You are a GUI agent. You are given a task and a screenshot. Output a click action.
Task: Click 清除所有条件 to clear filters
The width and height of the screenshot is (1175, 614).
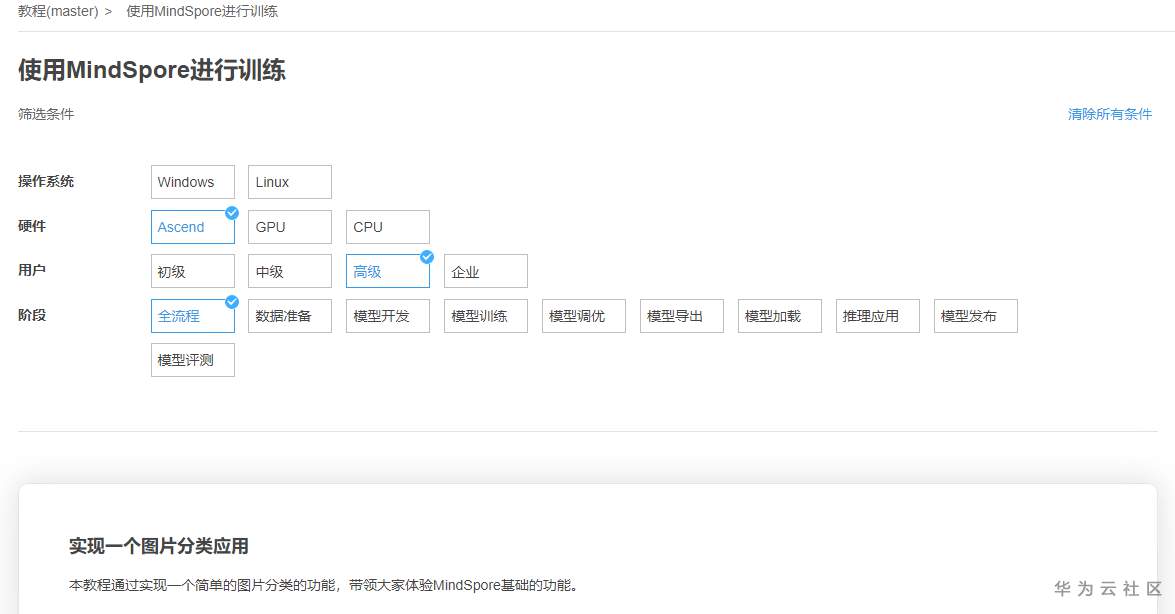click(x=1109, y=114)
